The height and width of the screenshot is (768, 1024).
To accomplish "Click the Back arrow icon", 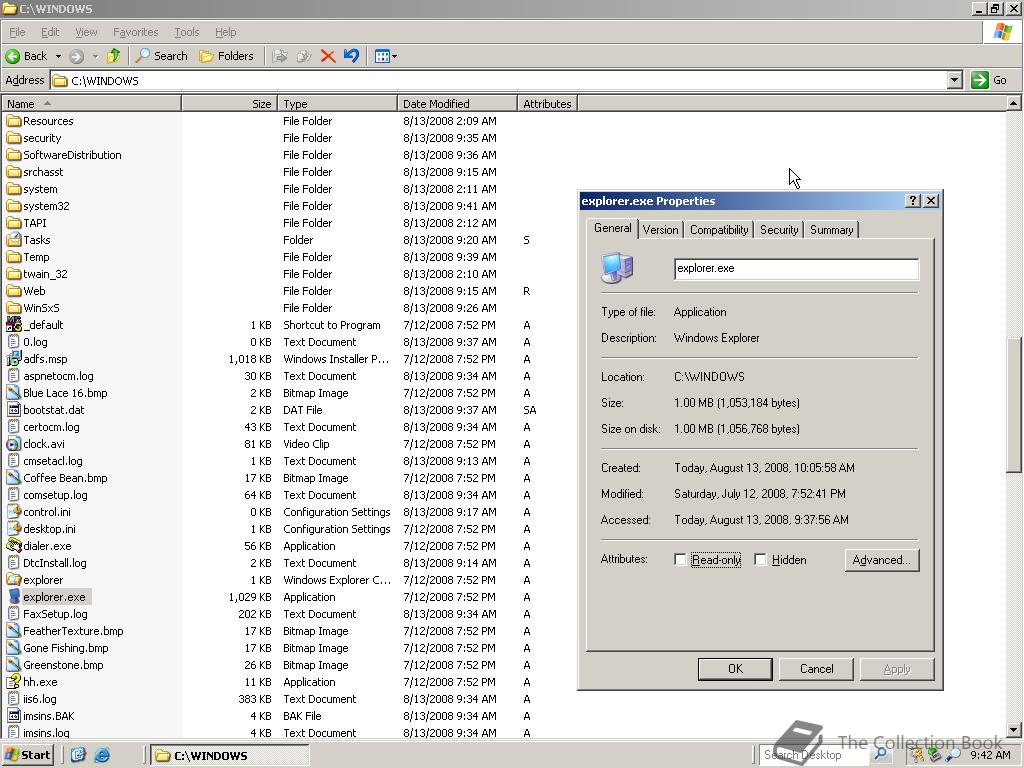I will [14, 56].
